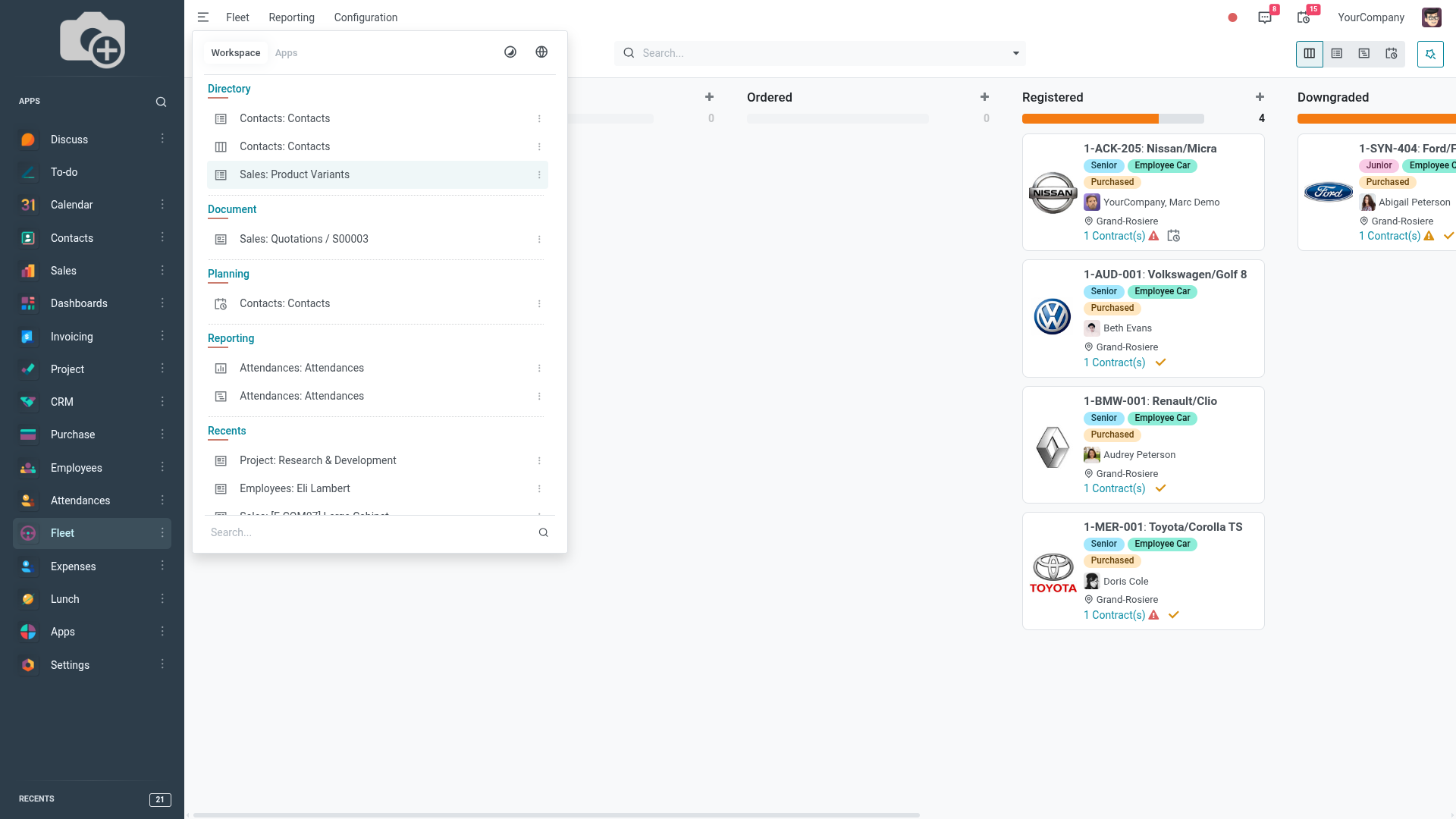Click the main Search field in the top bar

point(820,53)
